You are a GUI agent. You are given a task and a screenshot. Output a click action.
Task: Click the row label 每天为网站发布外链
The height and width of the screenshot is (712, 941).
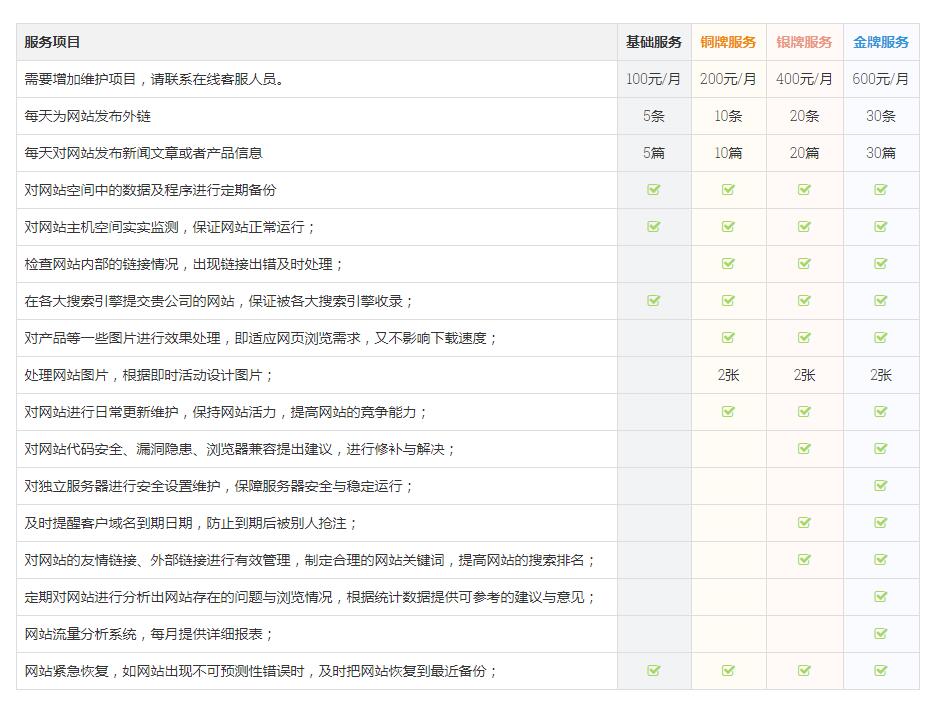88,116
